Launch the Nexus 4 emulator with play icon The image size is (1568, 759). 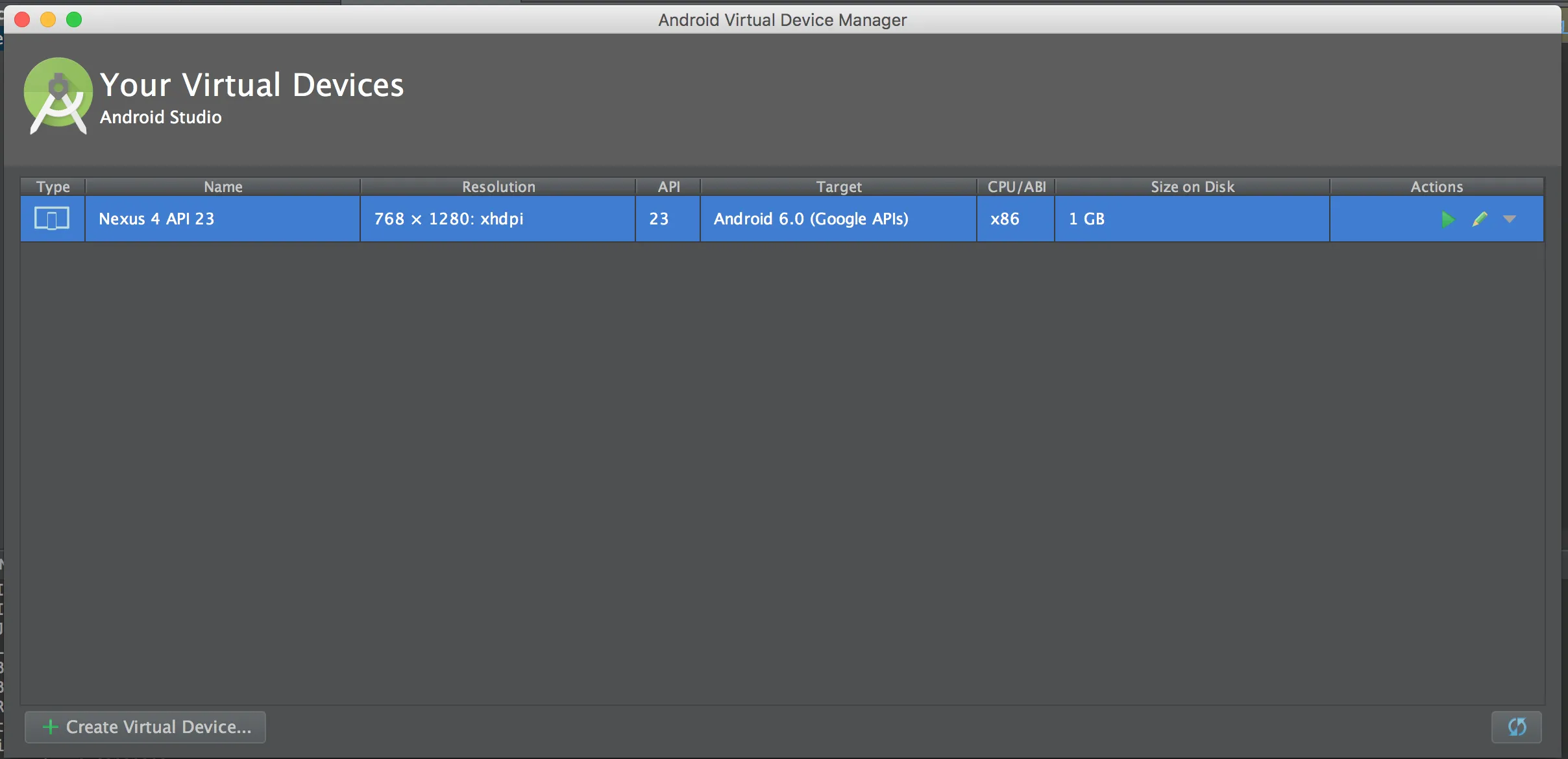pos(1447,219)
